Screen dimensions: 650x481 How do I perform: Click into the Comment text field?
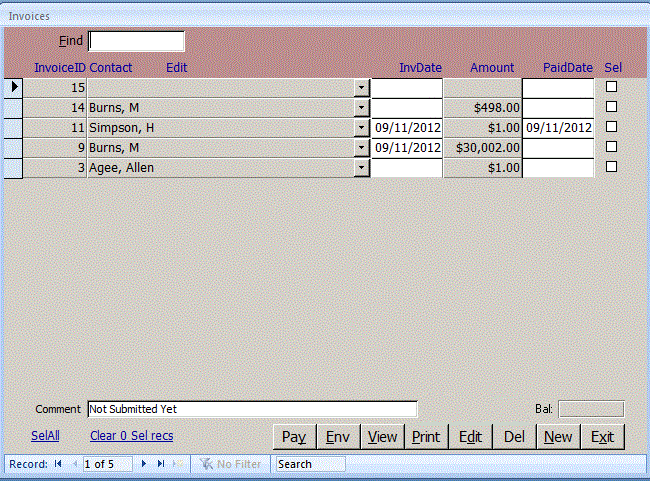click(x=252, y=409)
